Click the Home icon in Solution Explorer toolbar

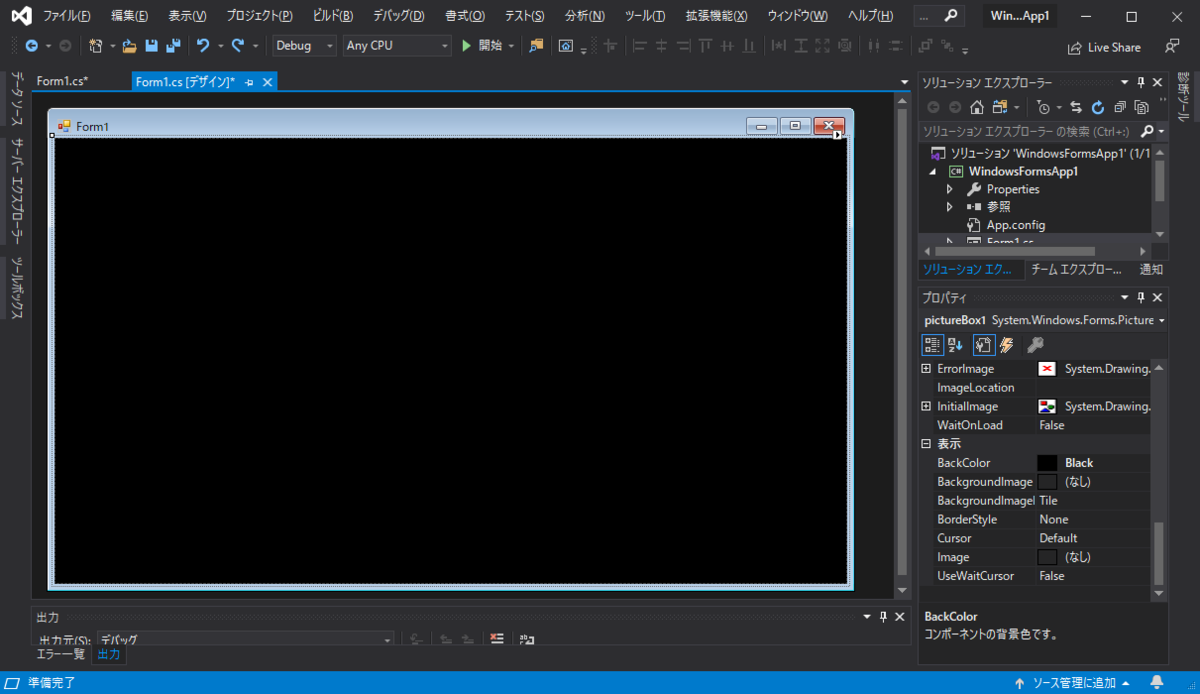pos(976,107)
